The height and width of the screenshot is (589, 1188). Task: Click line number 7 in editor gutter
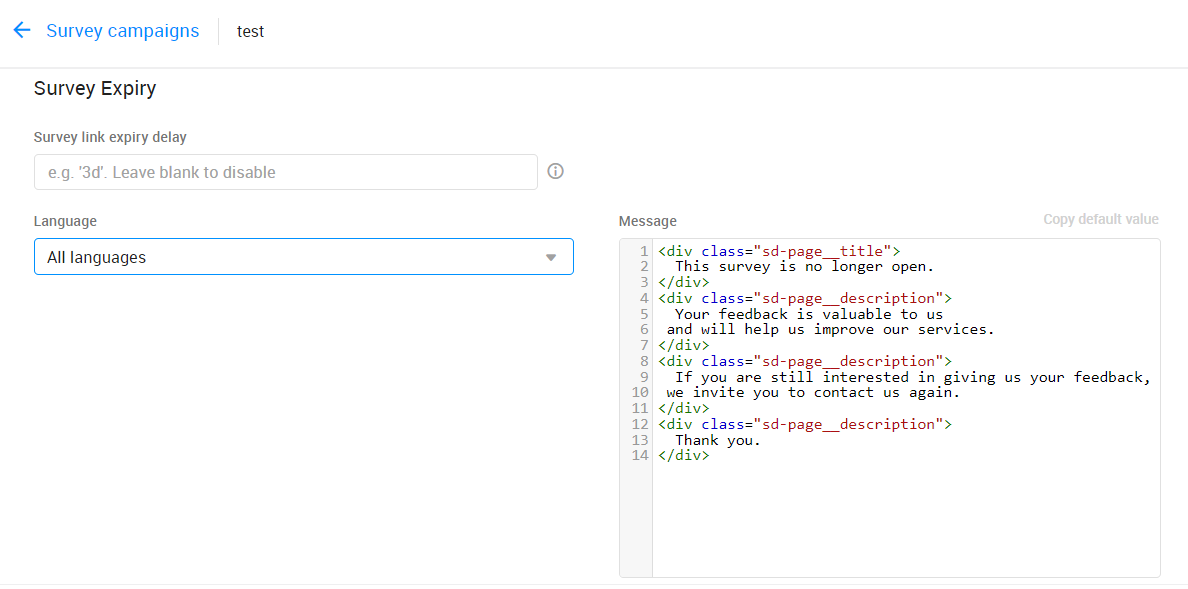644,345
